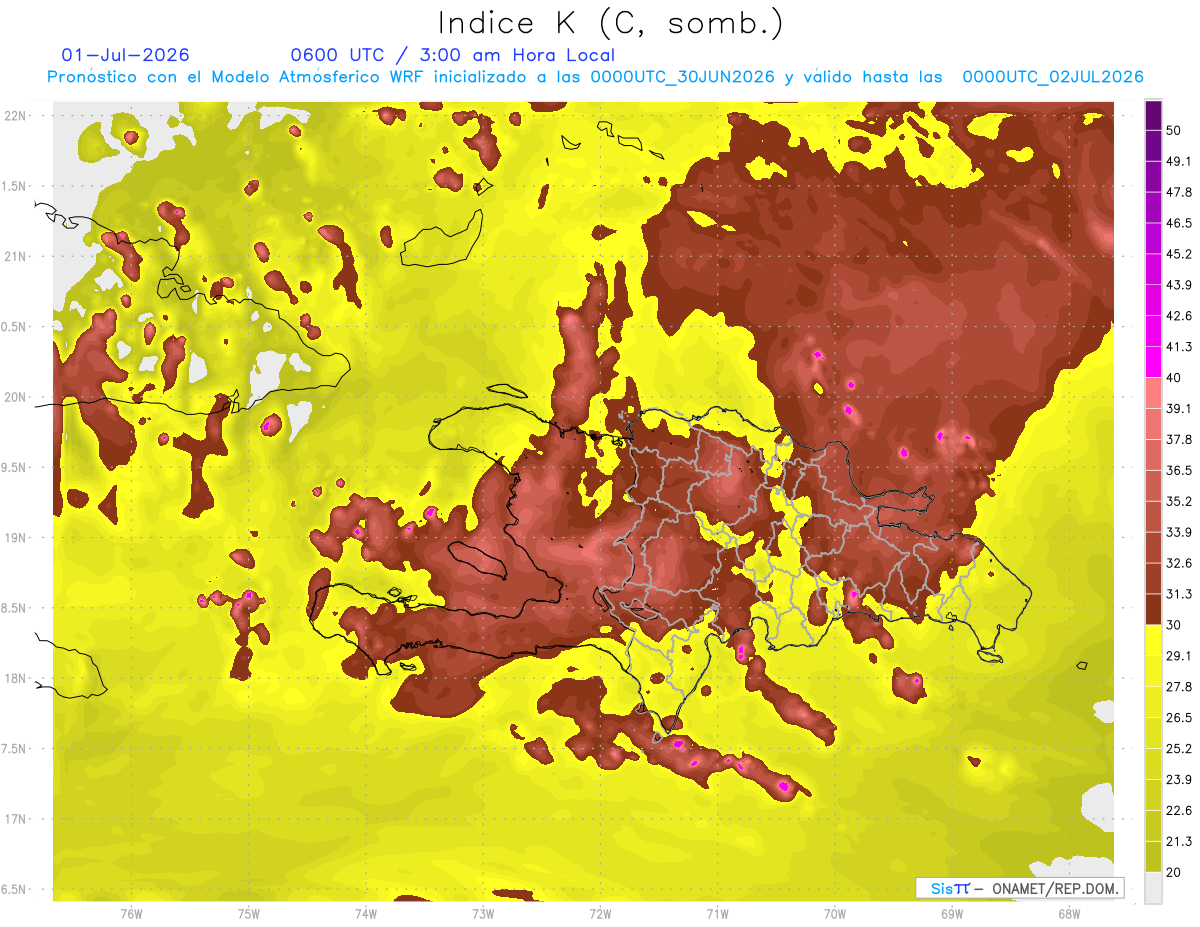Click the "0600 UTC / 3:00 am Hora Local" text
Viewport: 1200px width, 927px height.
pyautogui.click(x=452, y=55)
